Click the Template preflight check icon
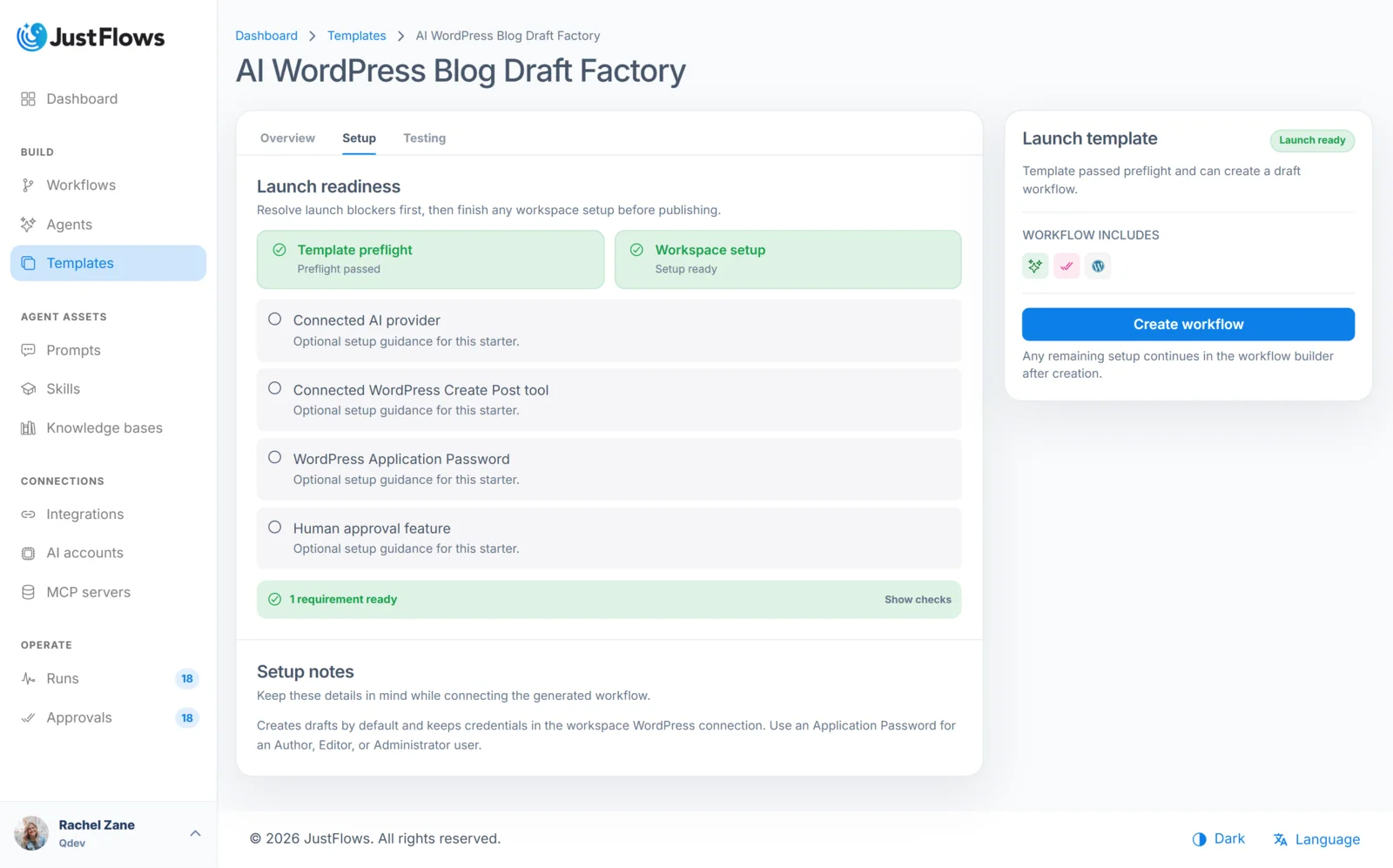1393x868 pixels. click(279, 250)
